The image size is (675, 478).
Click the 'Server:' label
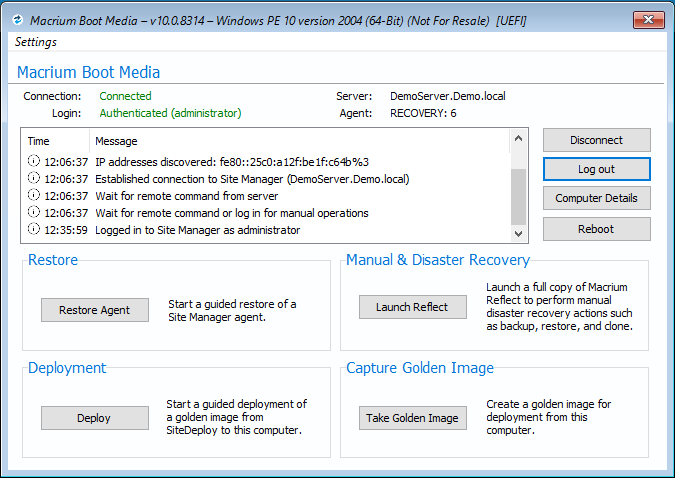tap(354, 96)
